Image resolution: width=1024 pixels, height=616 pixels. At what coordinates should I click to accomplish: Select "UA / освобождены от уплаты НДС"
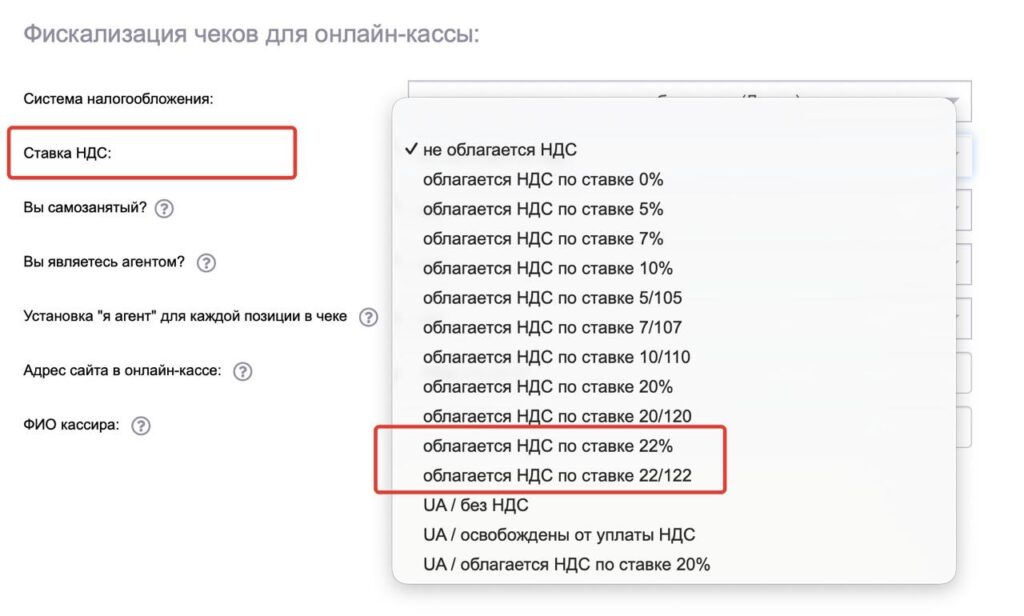point(558,535)
